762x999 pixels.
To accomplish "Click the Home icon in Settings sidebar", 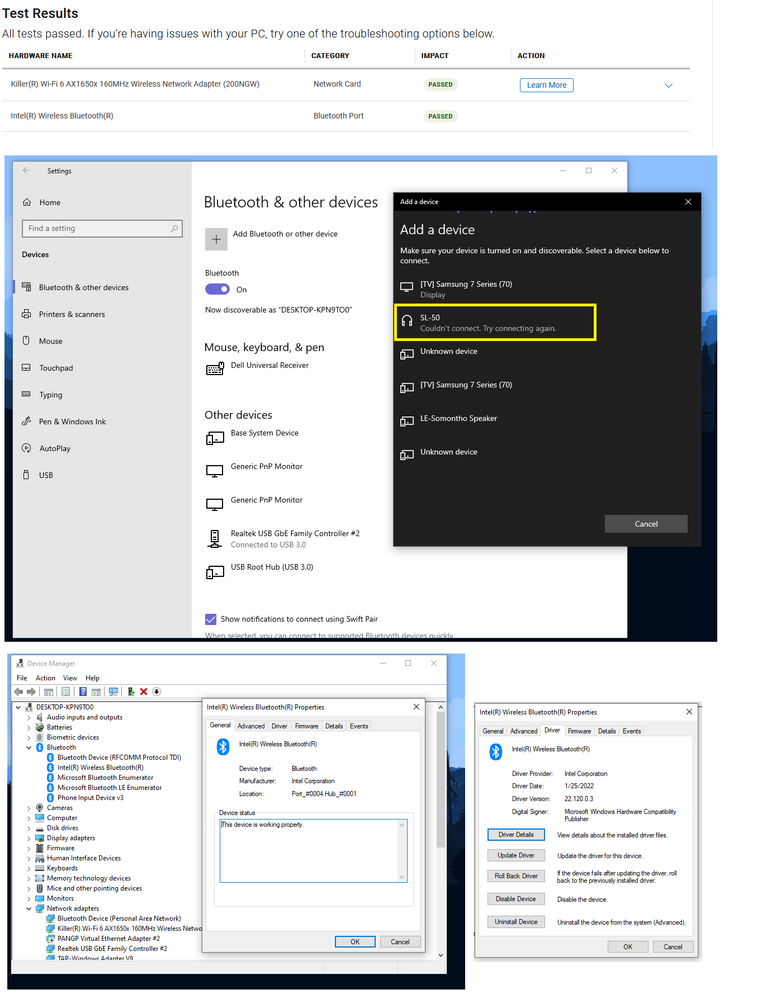I will (x=27, y=202).
